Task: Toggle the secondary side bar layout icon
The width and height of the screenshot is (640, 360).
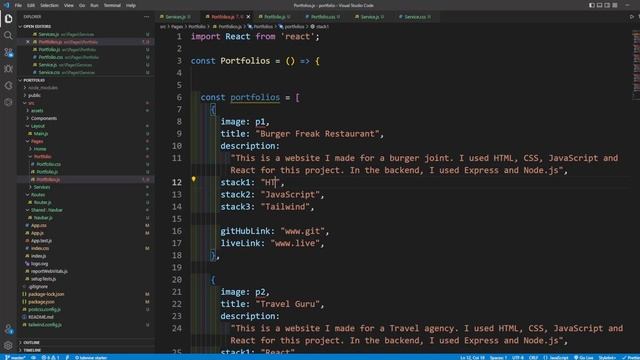Action: click(x=607, y=5)
